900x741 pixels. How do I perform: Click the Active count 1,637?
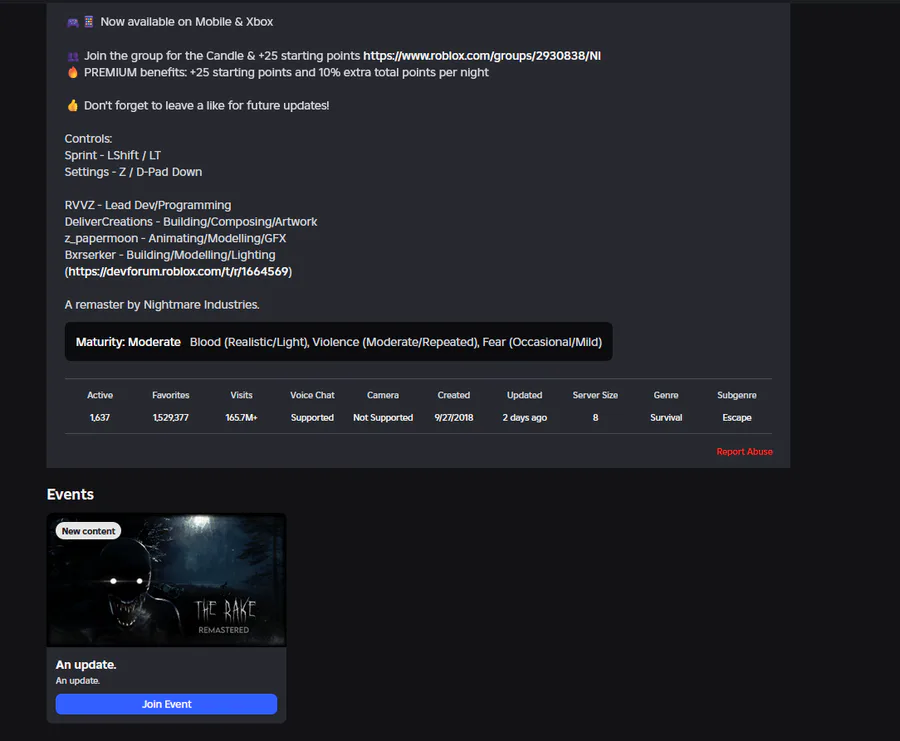point(99,418)
